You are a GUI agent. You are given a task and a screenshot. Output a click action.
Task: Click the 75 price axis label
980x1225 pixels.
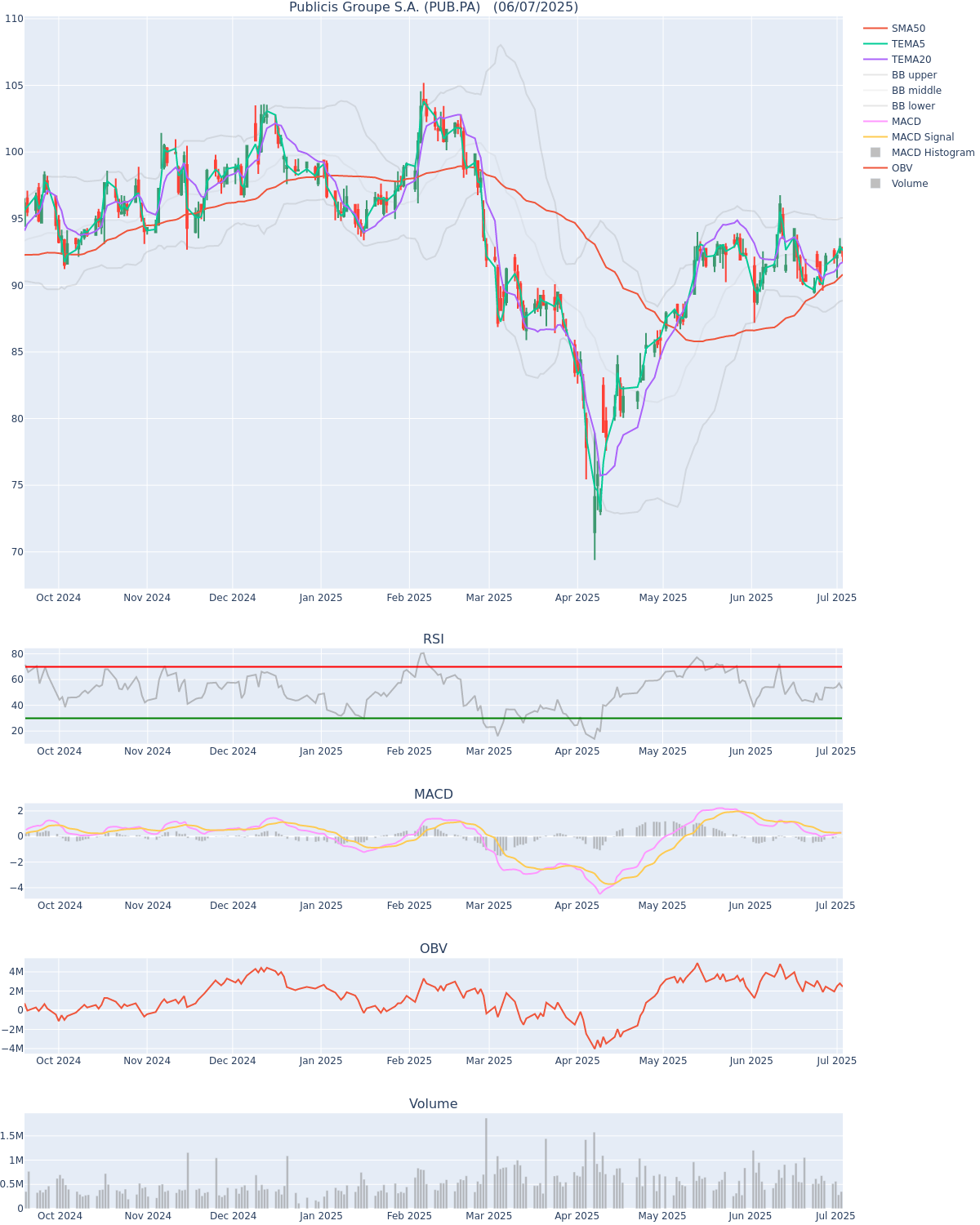(x=16, y=486)
